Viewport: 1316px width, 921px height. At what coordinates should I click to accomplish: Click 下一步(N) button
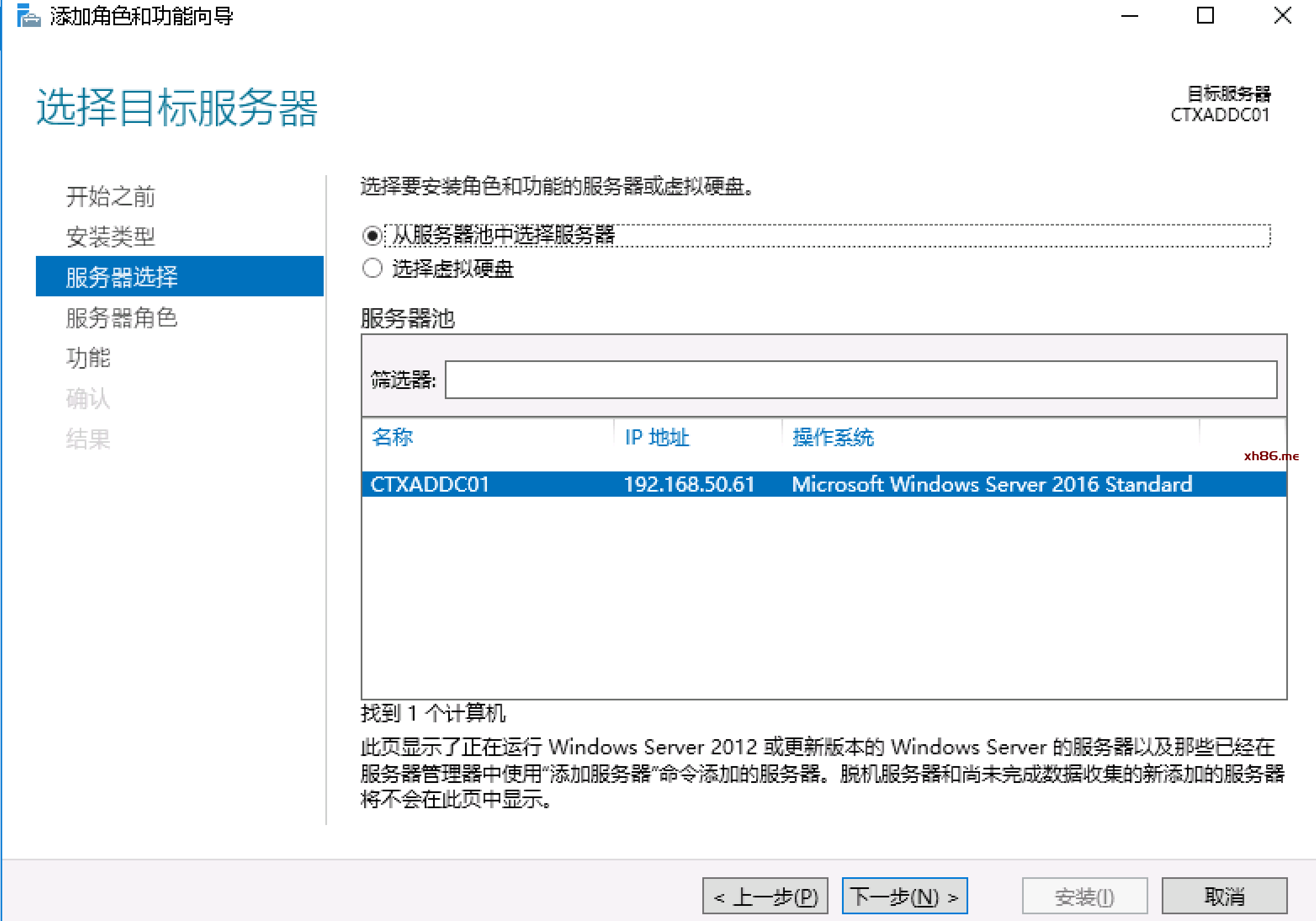click(x=904, y=896)
